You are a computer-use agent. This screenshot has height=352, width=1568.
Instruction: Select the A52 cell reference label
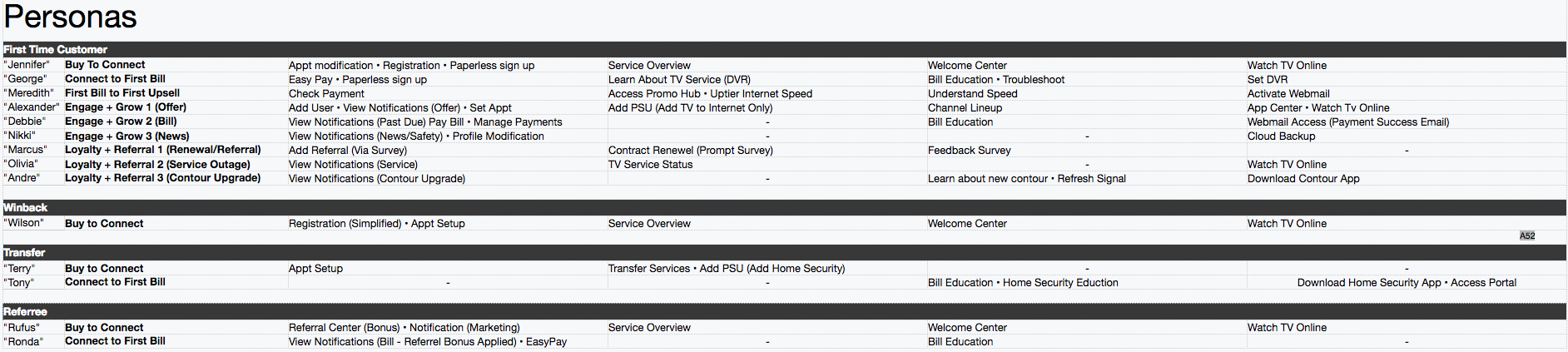(1527, 235)
